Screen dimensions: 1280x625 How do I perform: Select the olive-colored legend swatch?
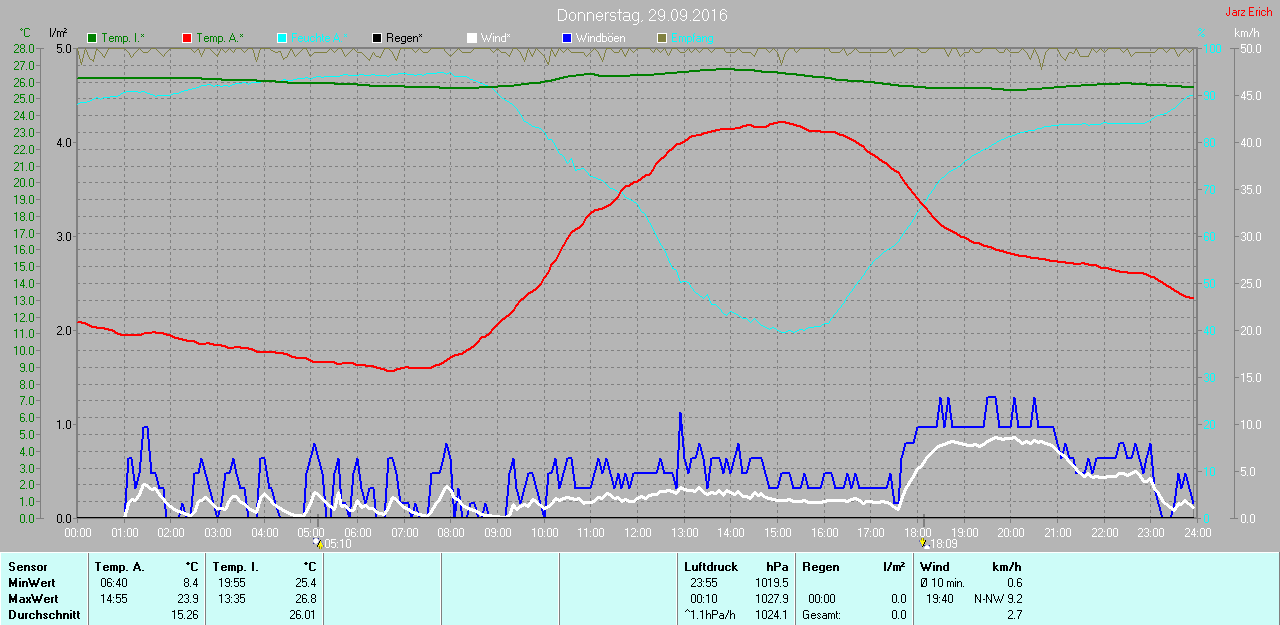click(x=662, y=38)
